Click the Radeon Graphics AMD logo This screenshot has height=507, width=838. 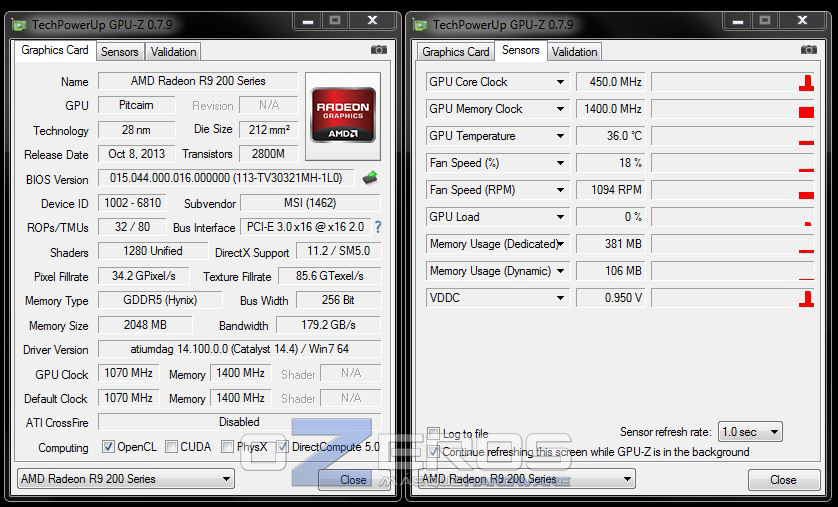[343, 115]
